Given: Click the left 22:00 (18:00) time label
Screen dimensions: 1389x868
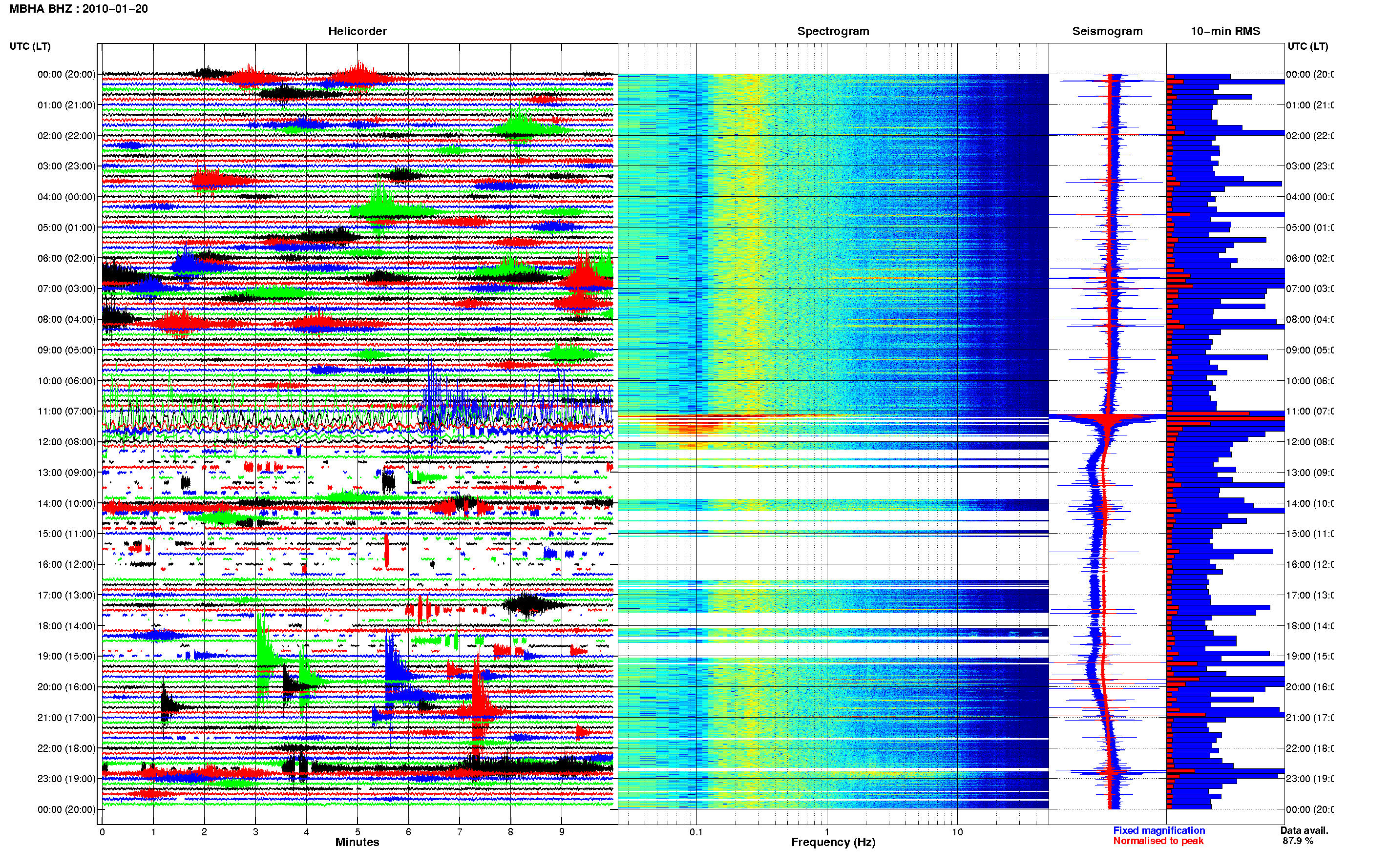Looking at the screenshot, I should [x=66, y=748].
